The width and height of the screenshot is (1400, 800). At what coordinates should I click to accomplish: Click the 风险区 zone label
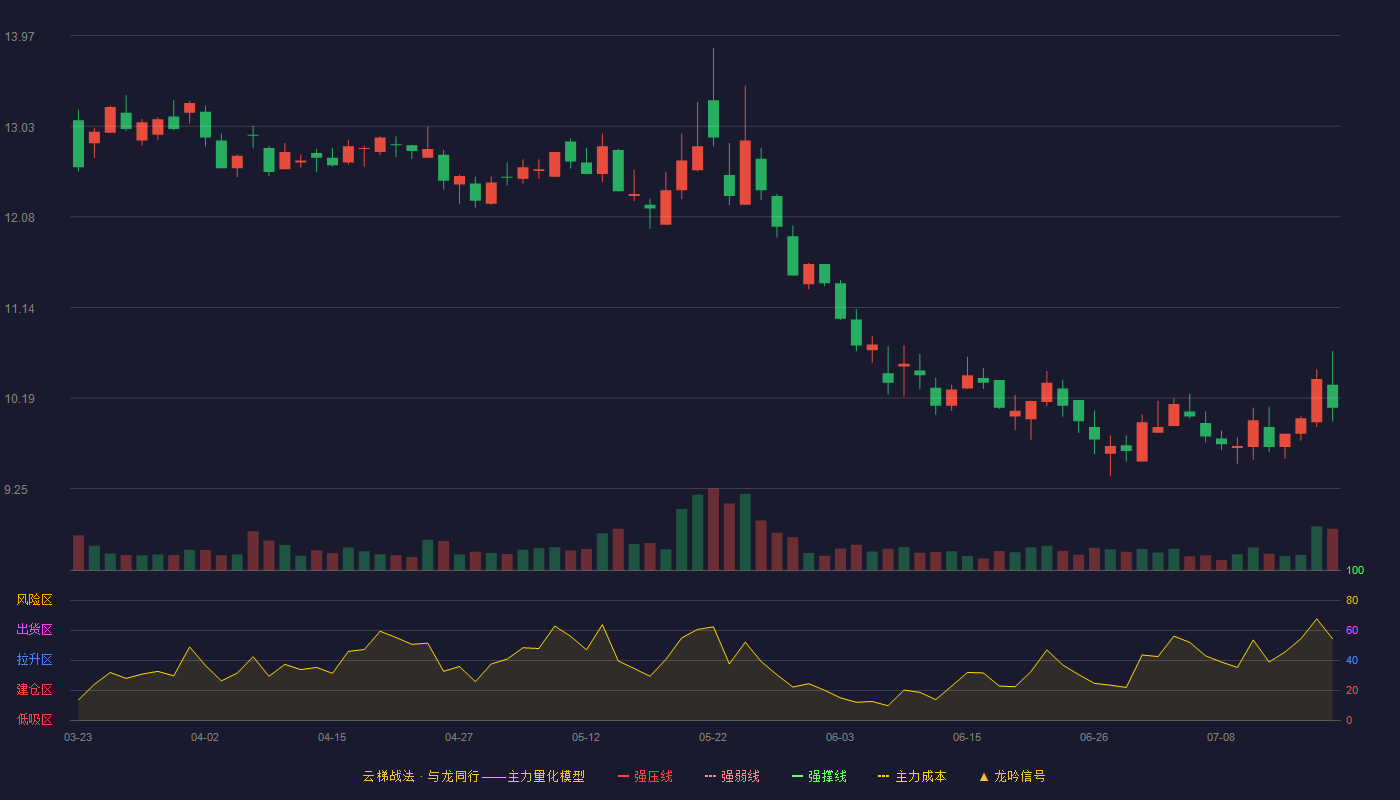34,600
